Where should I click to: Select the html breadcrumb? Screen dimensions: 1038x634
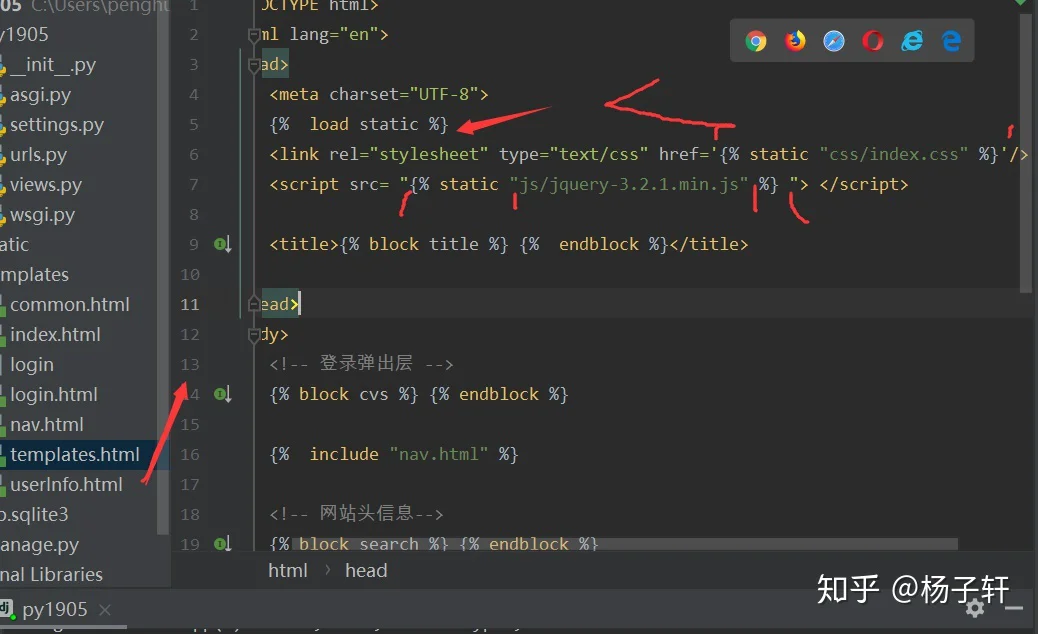click(288, 570)
